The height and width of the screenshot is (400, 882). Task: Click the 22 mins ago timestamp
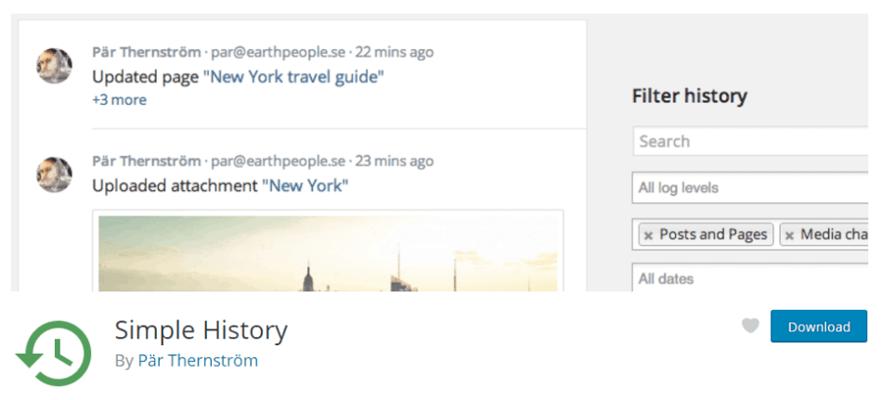pos(395,52)
